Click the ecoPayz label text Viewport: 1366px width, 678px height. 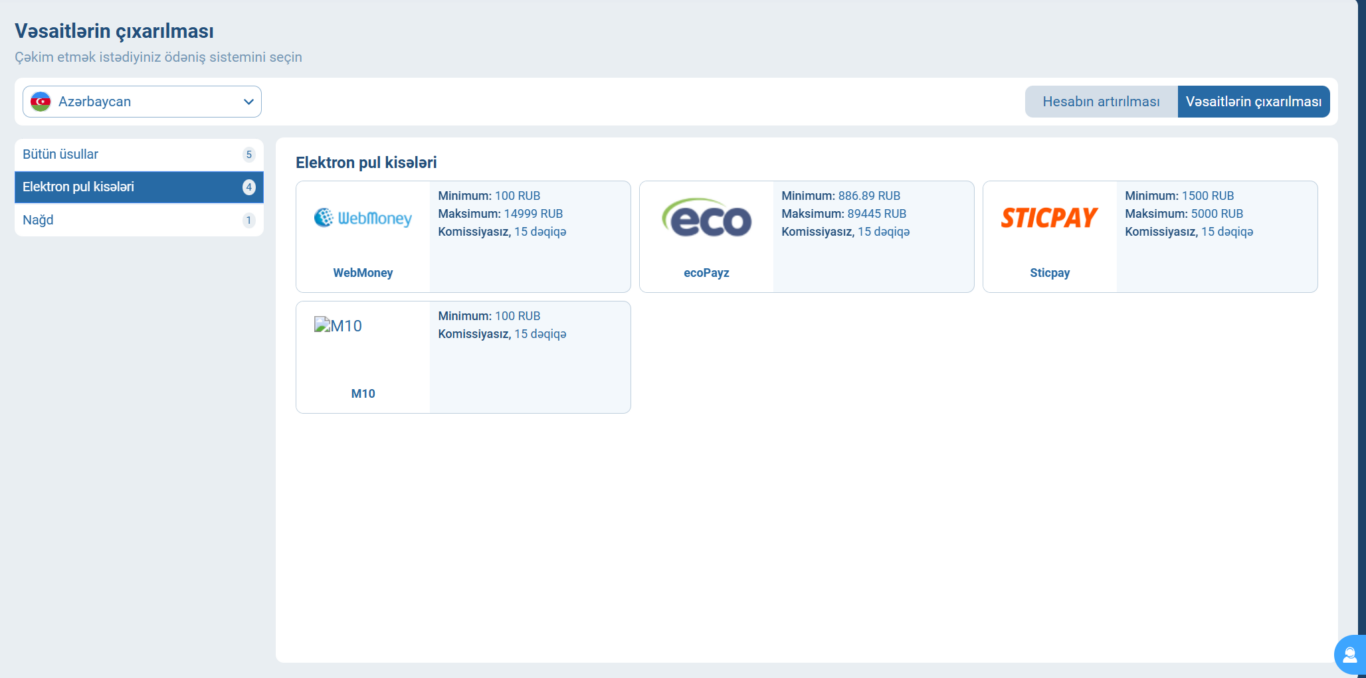(x=706, y=273)
